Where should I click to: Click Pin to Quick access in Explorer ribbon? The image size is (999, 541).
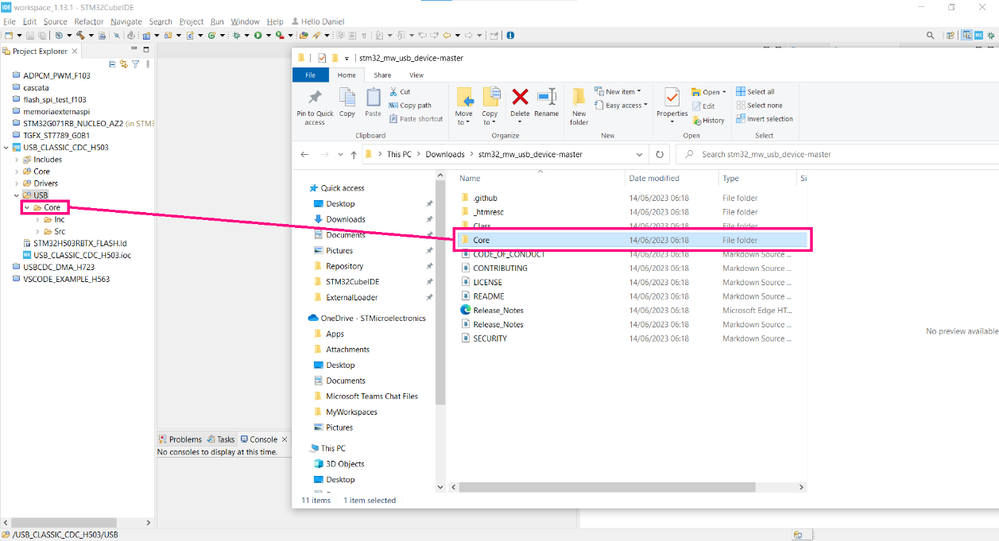coord(315,107)
